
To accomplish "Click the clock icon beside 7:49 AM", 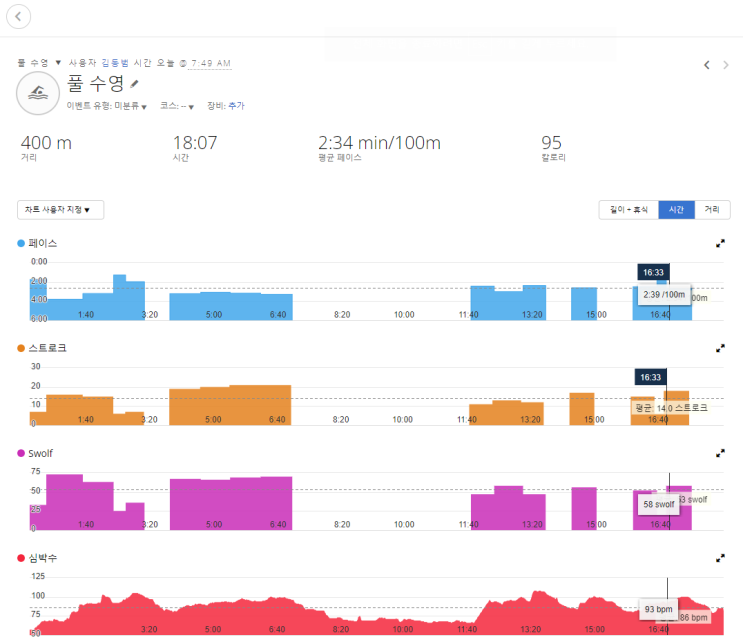I will (x=183, y=63).
